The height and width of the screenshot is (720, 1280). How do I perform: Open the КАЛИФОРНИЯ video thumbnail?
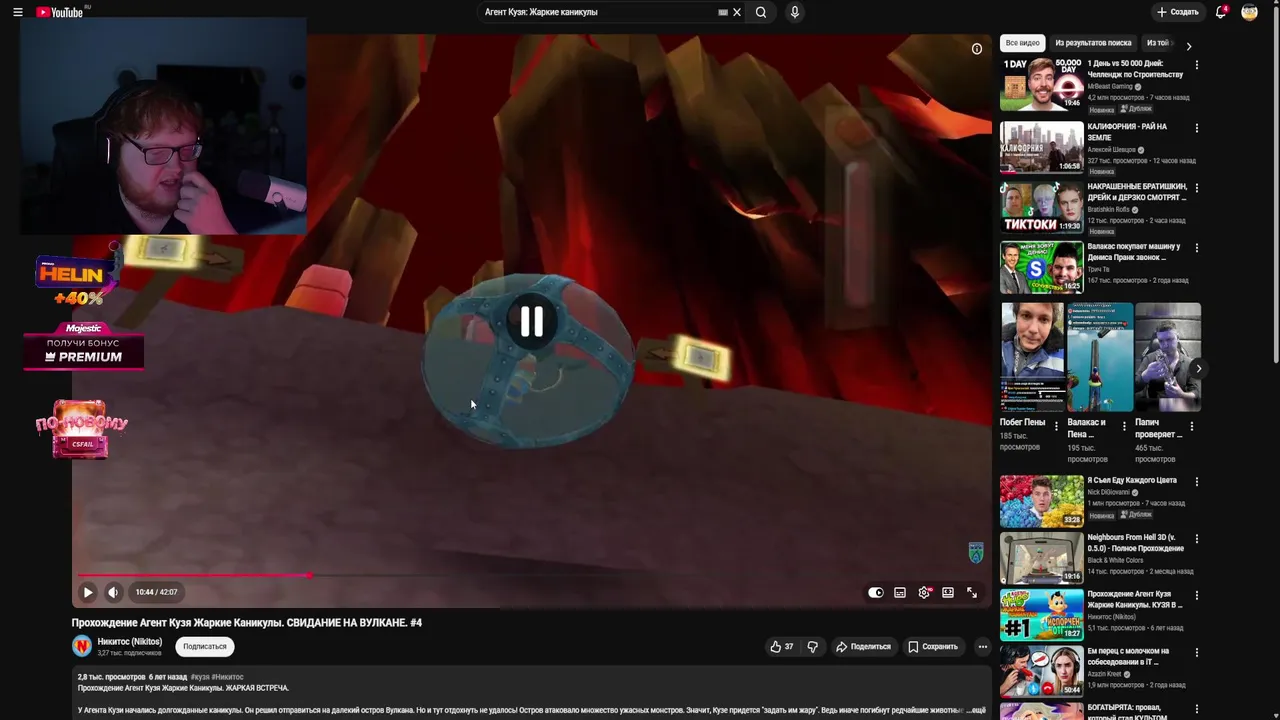coord(1041,147)
